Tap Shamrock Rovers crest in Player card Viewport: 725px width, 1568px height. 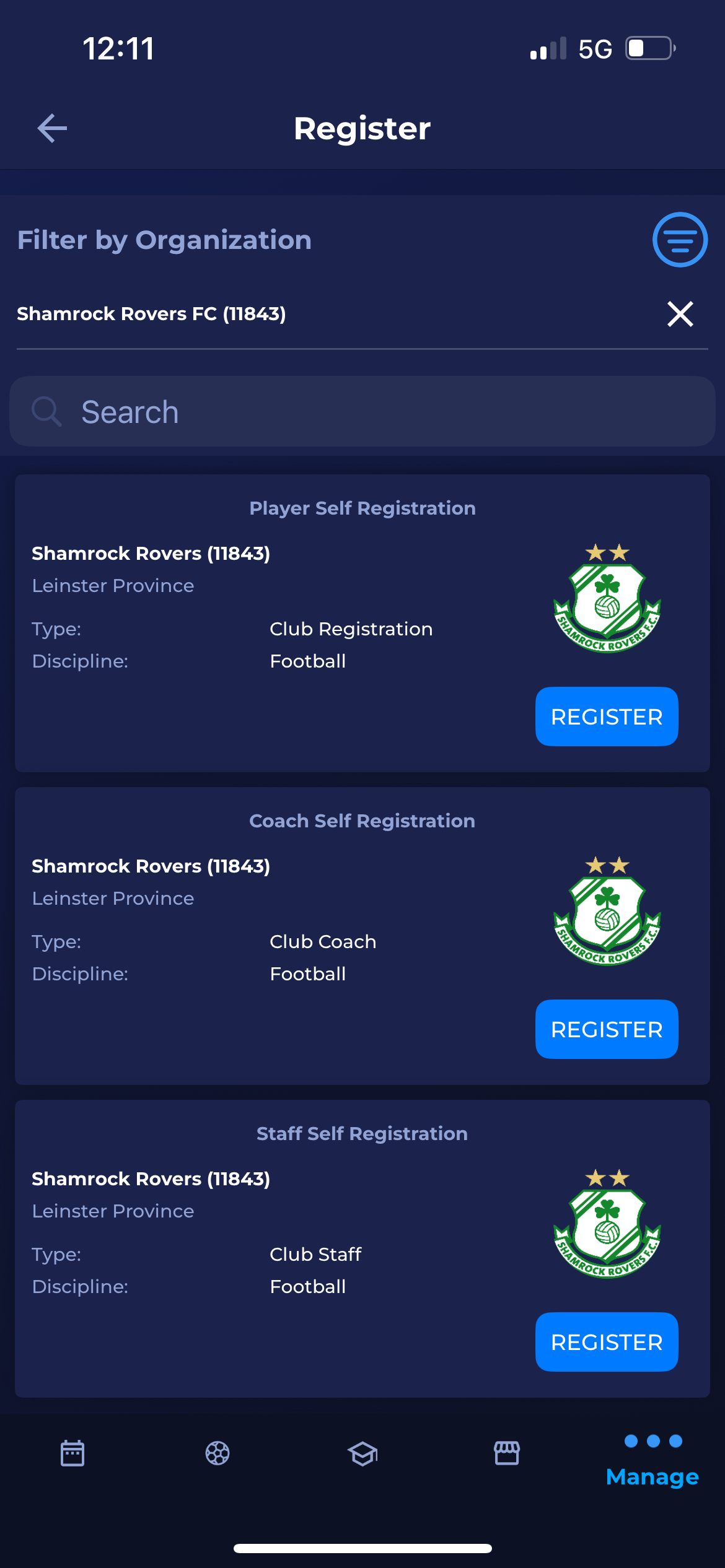click(607, 598)
